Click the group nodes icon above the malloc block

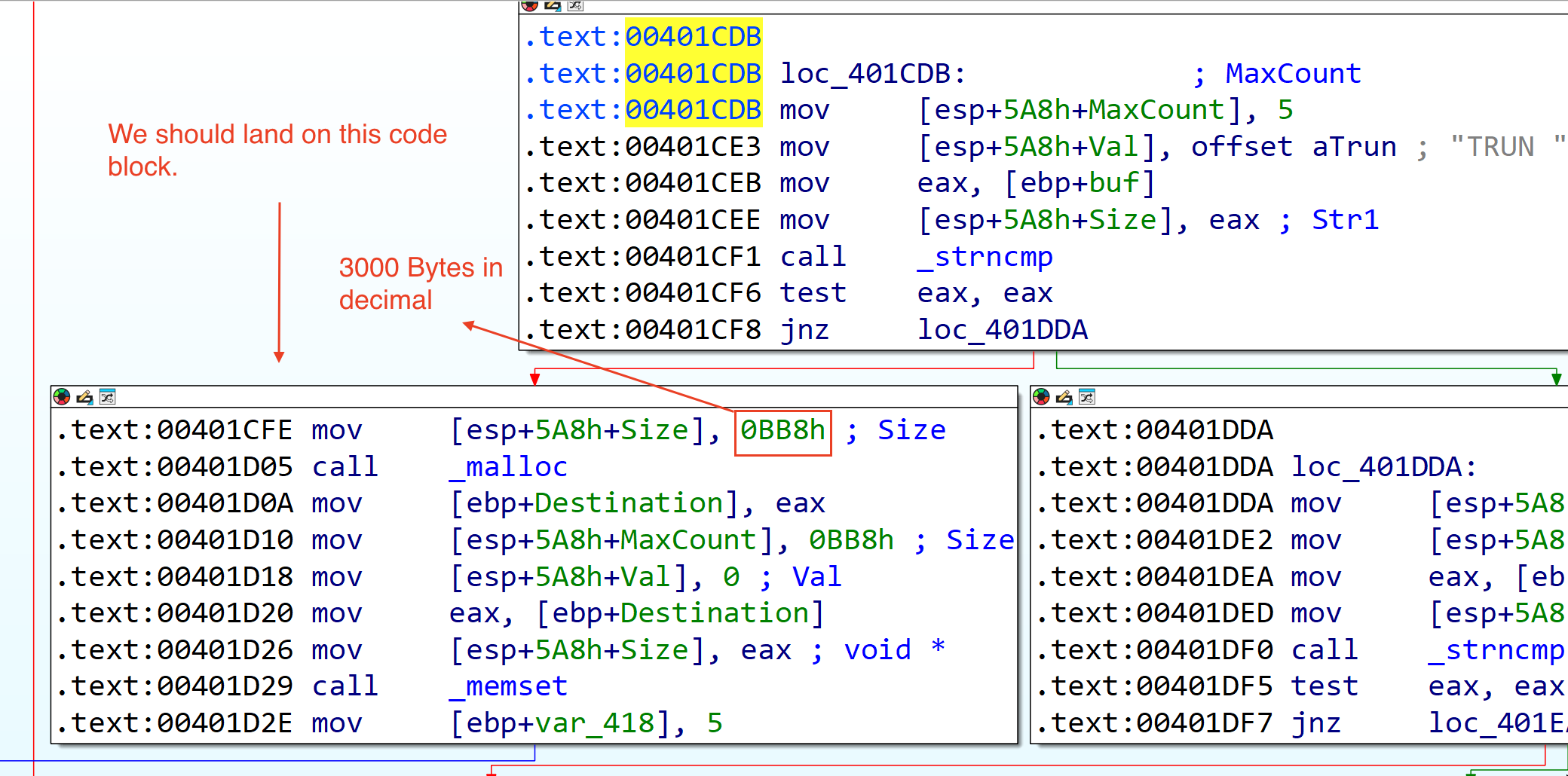tap(107, 397)
